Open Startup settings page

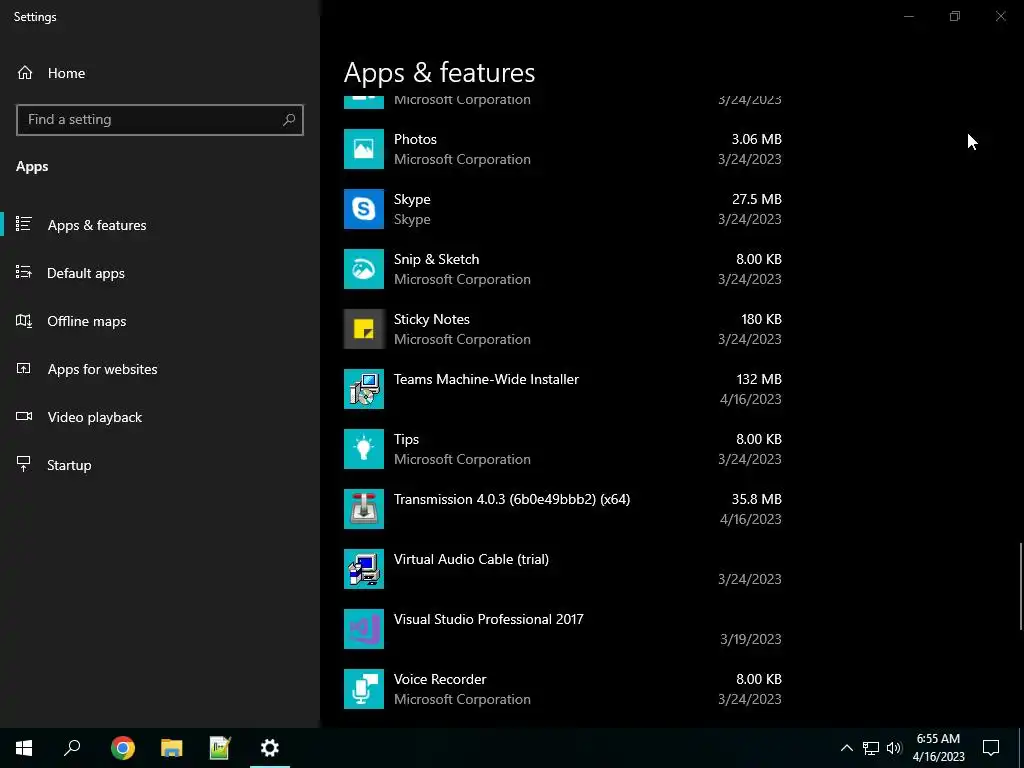(x=160, y=465)
